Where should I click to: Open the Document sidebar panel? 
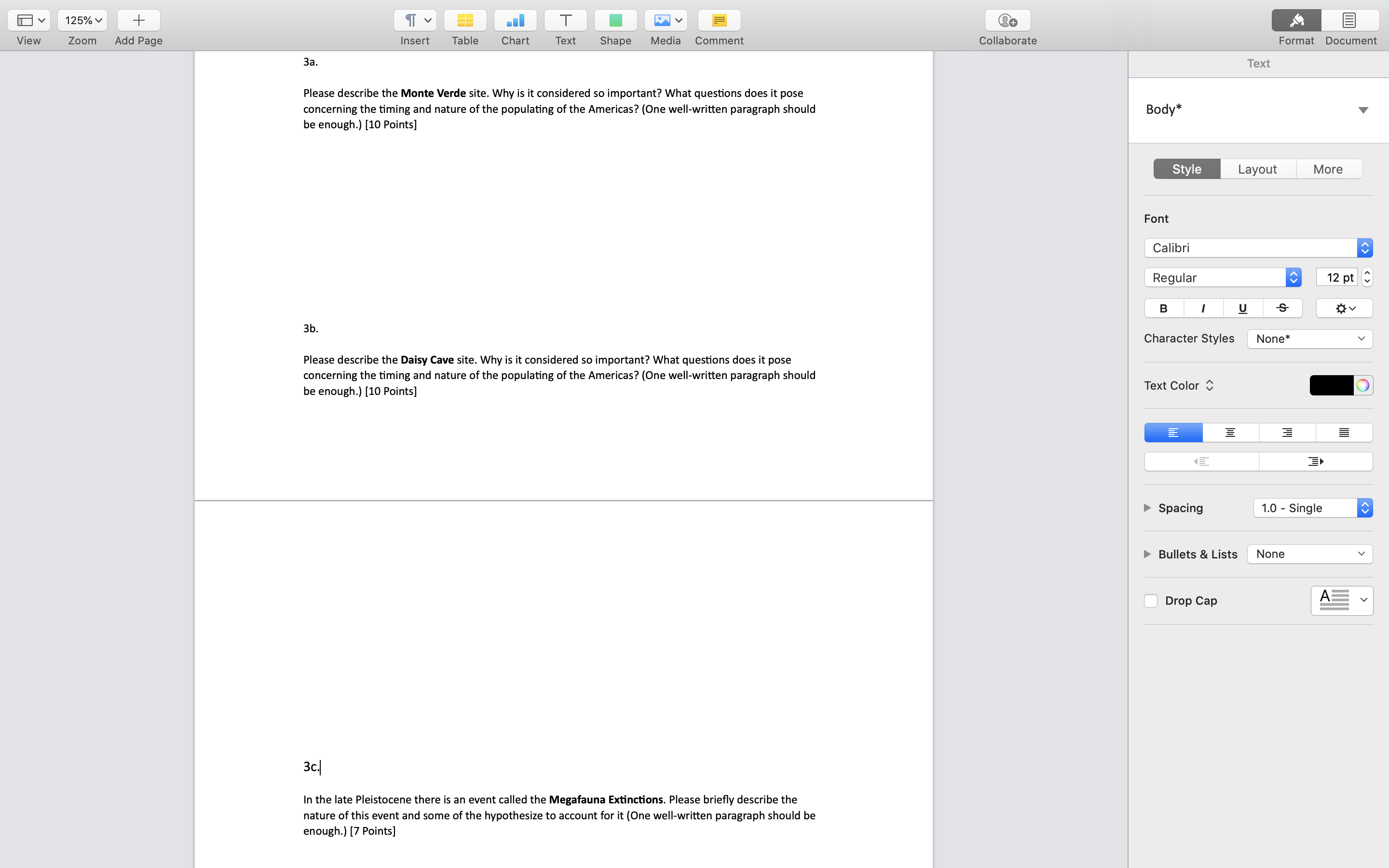[x=1349, y=21]
